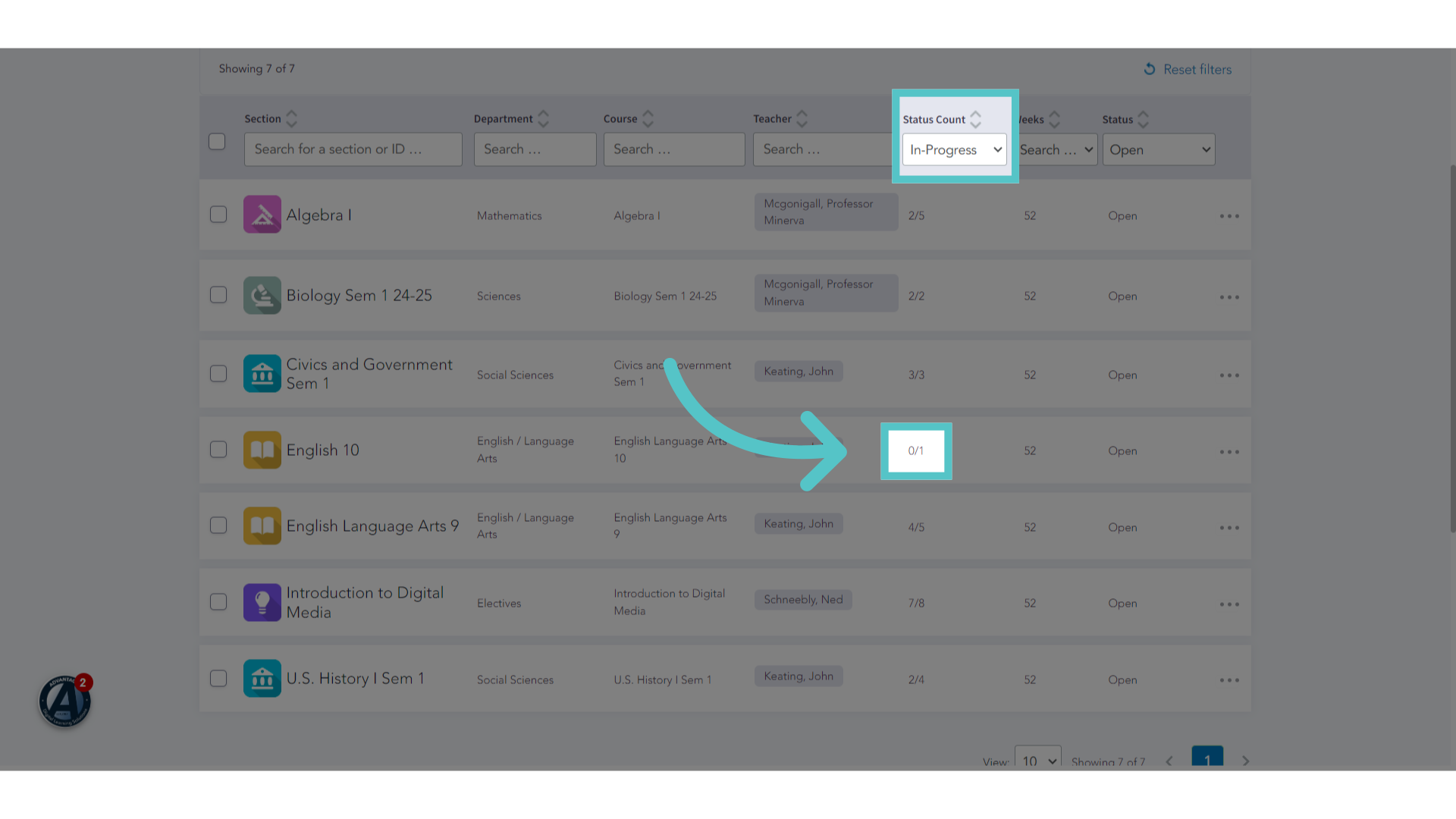The image size is (1456, 819).
Task: Focus the Department search field
Action: [535, 149]
